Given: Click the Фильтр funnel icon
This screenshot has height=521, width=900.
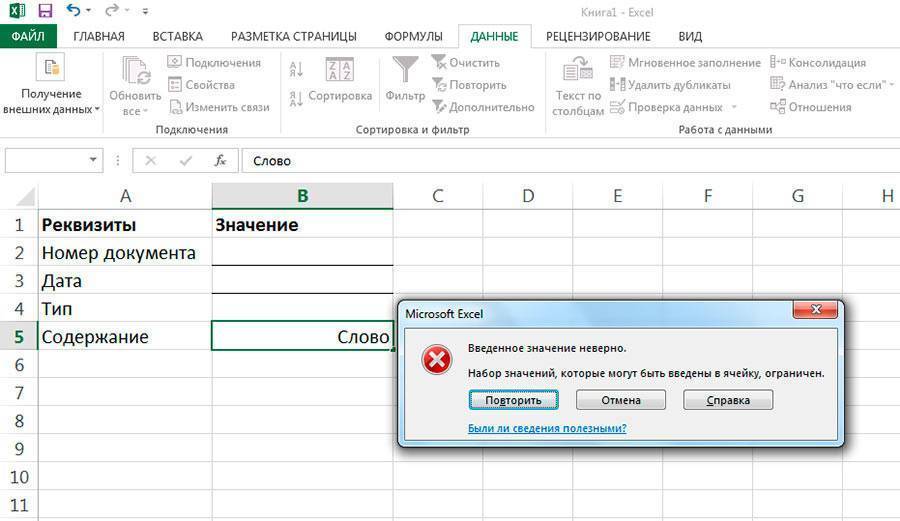Looking at the screenshot, I should [405, 70].
